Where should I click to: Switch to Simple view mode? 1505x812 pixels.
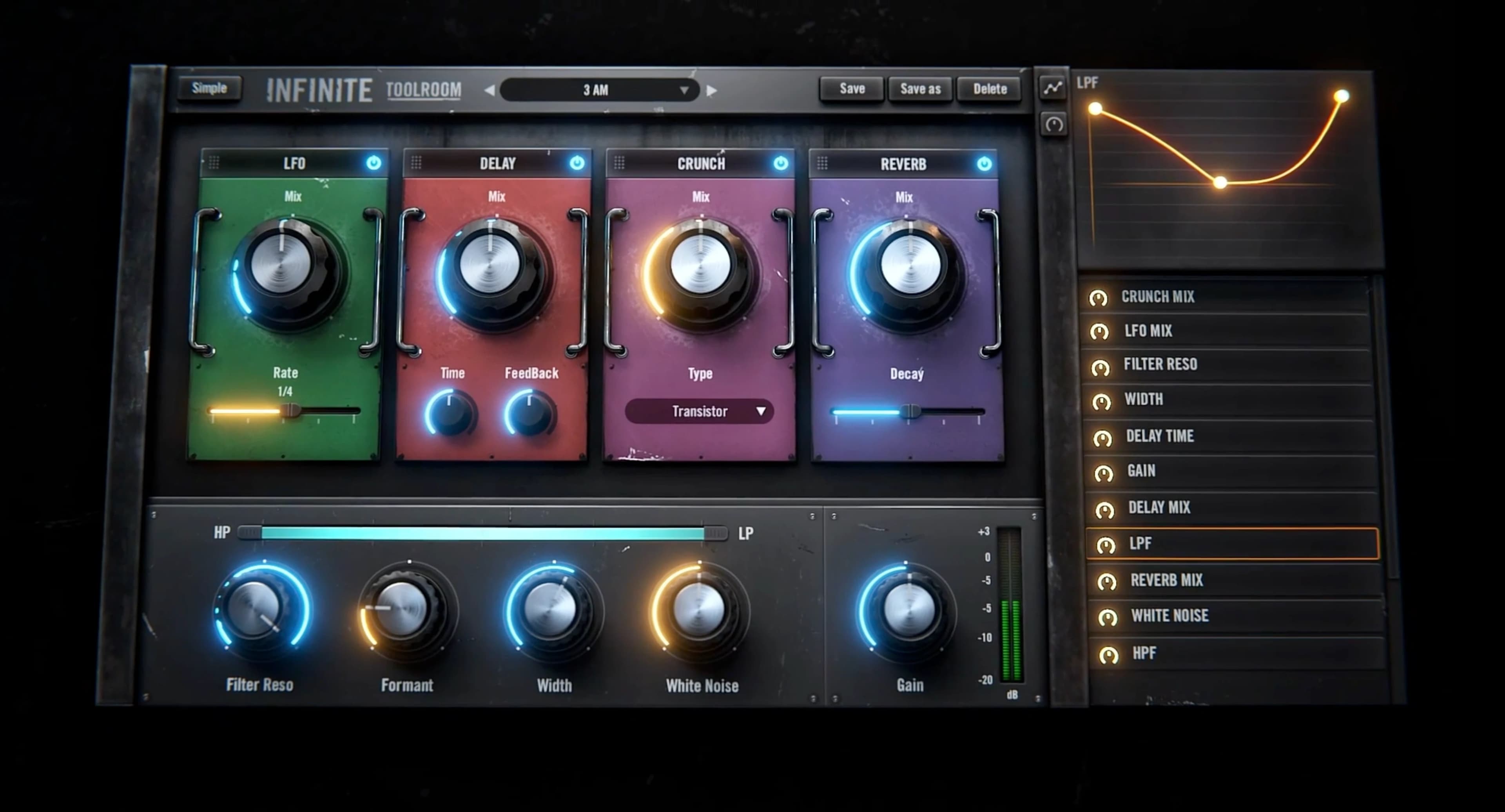click(210, 88)
